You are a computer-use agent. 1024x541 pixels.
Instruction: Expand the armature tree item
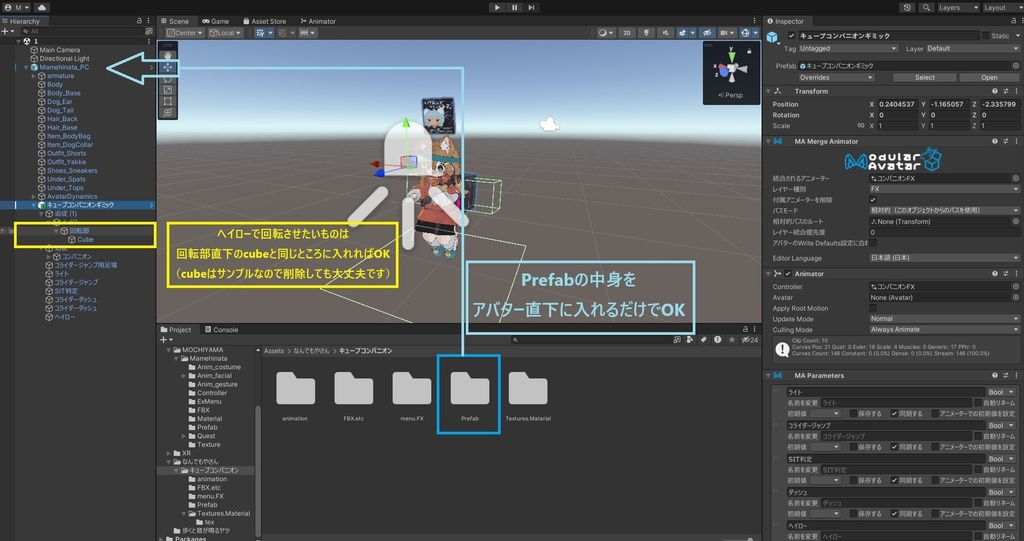(x=34, y=76)
